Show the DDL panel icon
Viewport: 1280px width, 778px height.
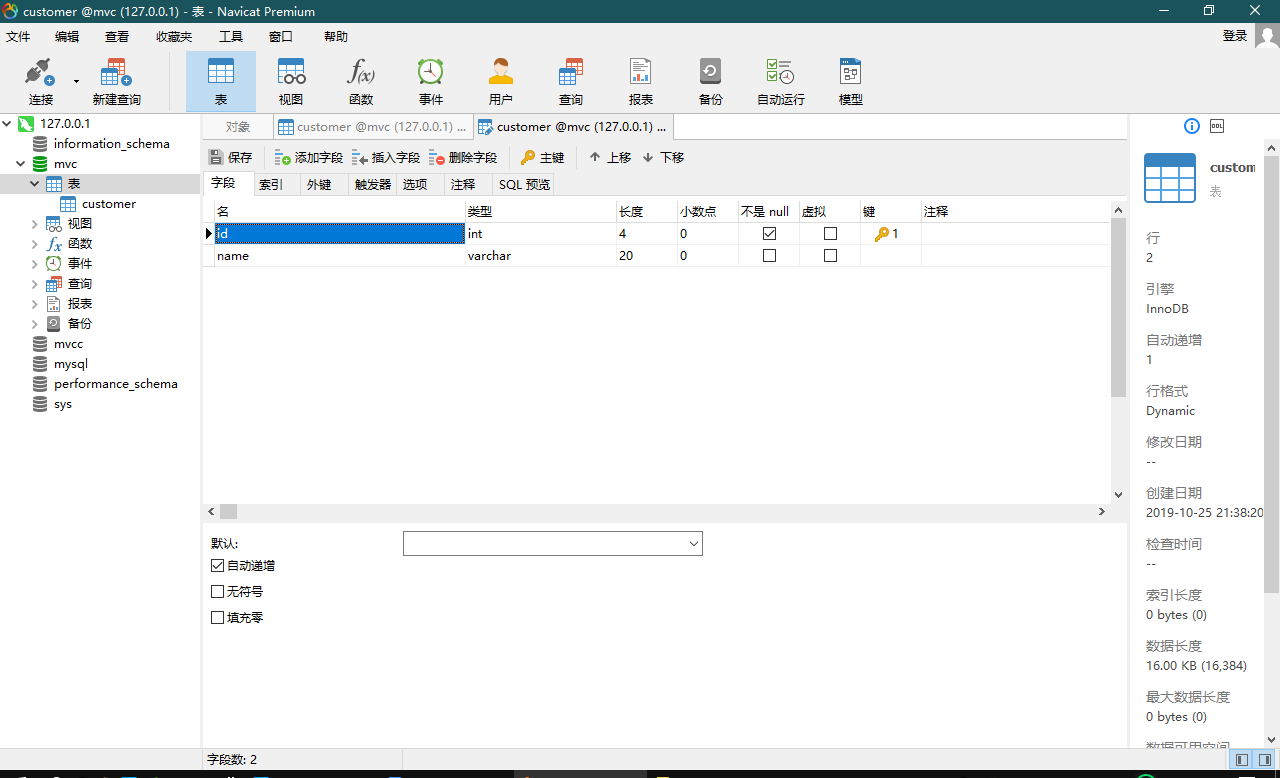click(1217, 126)
